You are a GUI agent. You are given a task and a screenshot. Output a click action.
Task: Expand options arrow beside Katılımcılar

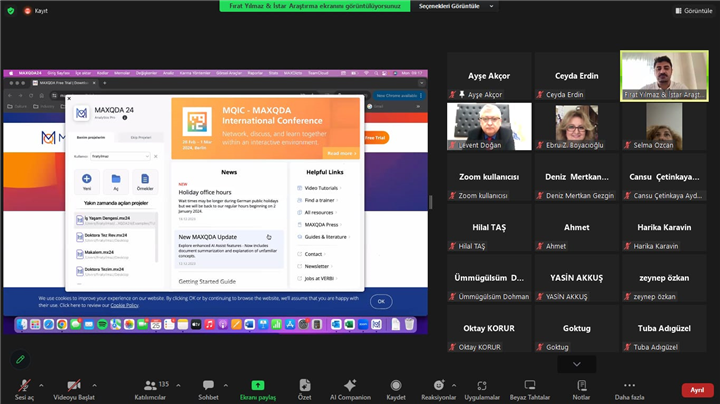pos(178,385)
